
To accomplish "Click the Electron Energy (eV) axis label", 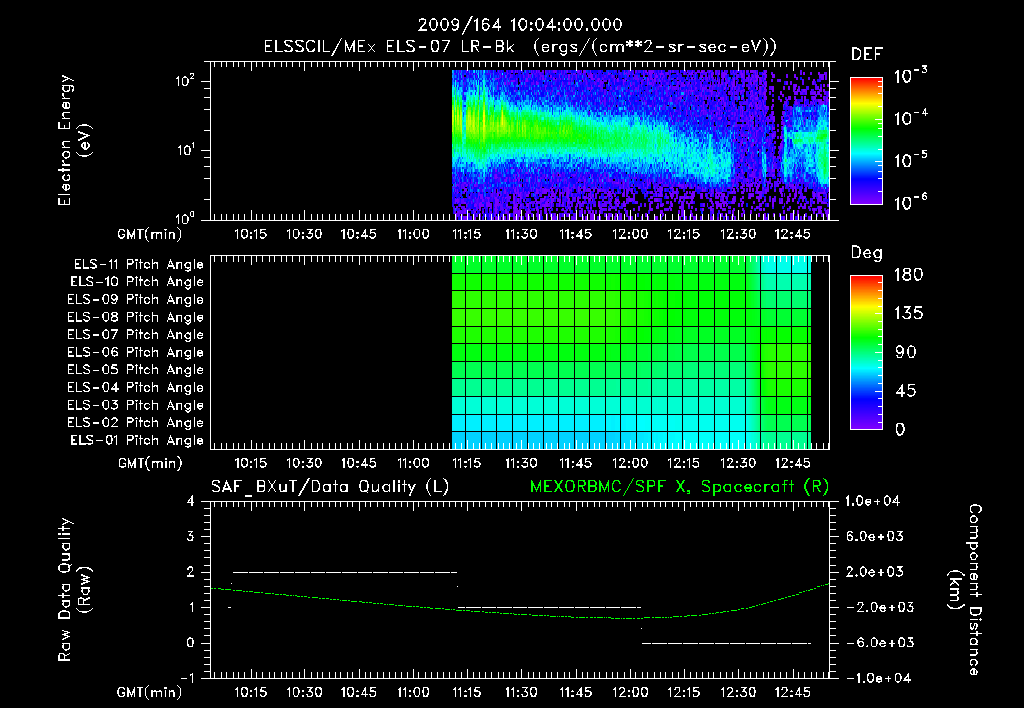I will (74, 140).
